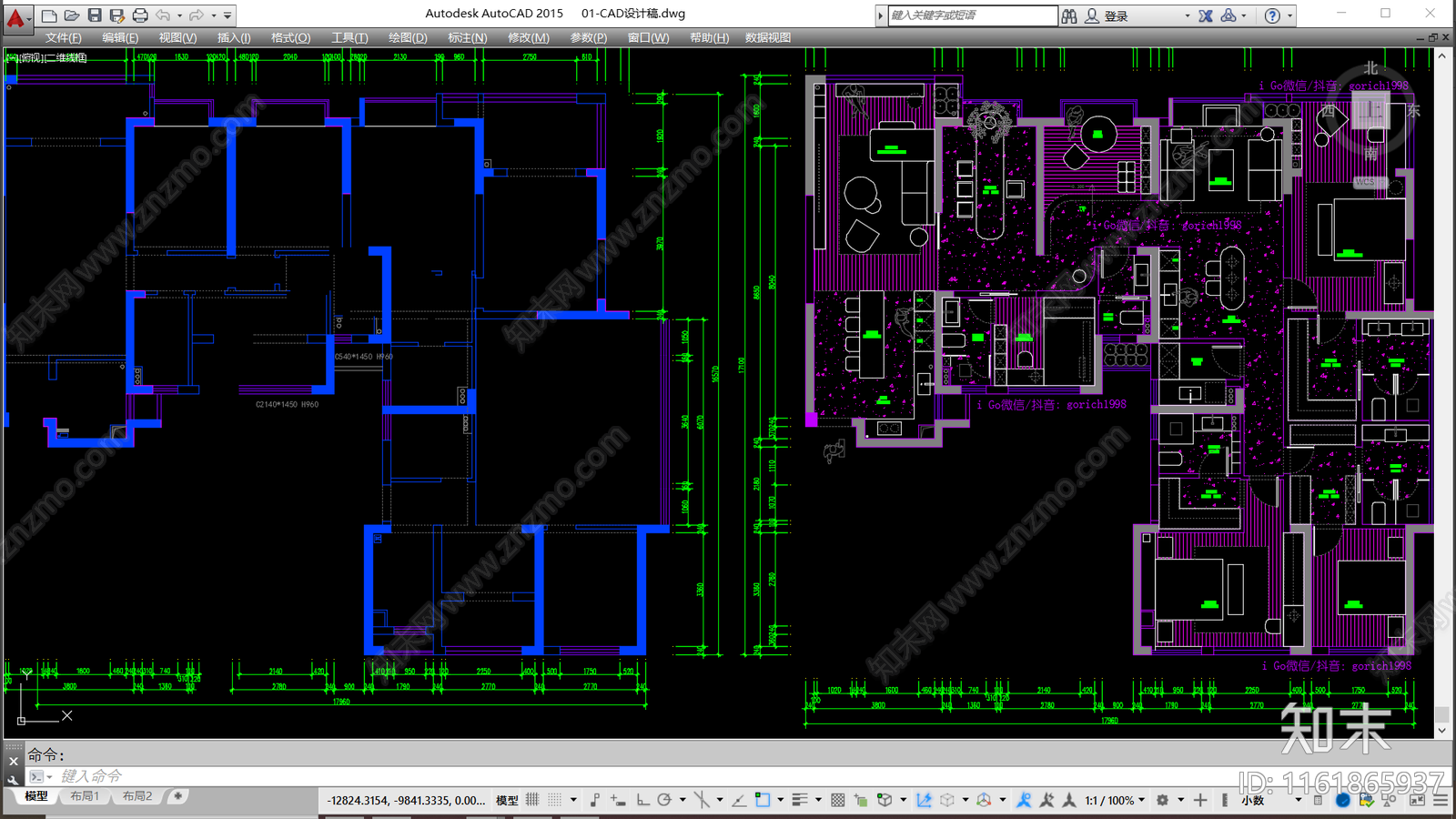Click the coordinates readout in status bar
Viewport: 1456px width, 819px height.
406,801
